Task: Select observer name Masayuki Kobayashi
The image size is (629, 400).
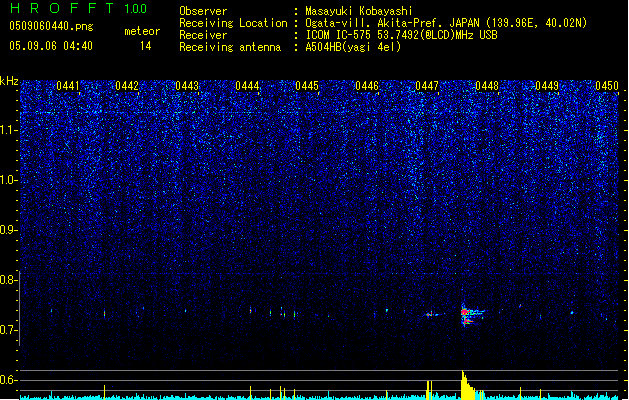Action: click(359, 11)
